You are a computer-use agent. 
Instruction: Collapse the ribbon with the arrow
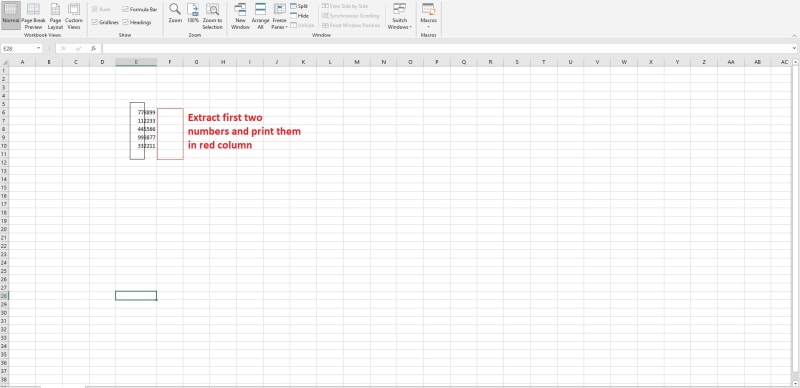[x=794, y=35]
